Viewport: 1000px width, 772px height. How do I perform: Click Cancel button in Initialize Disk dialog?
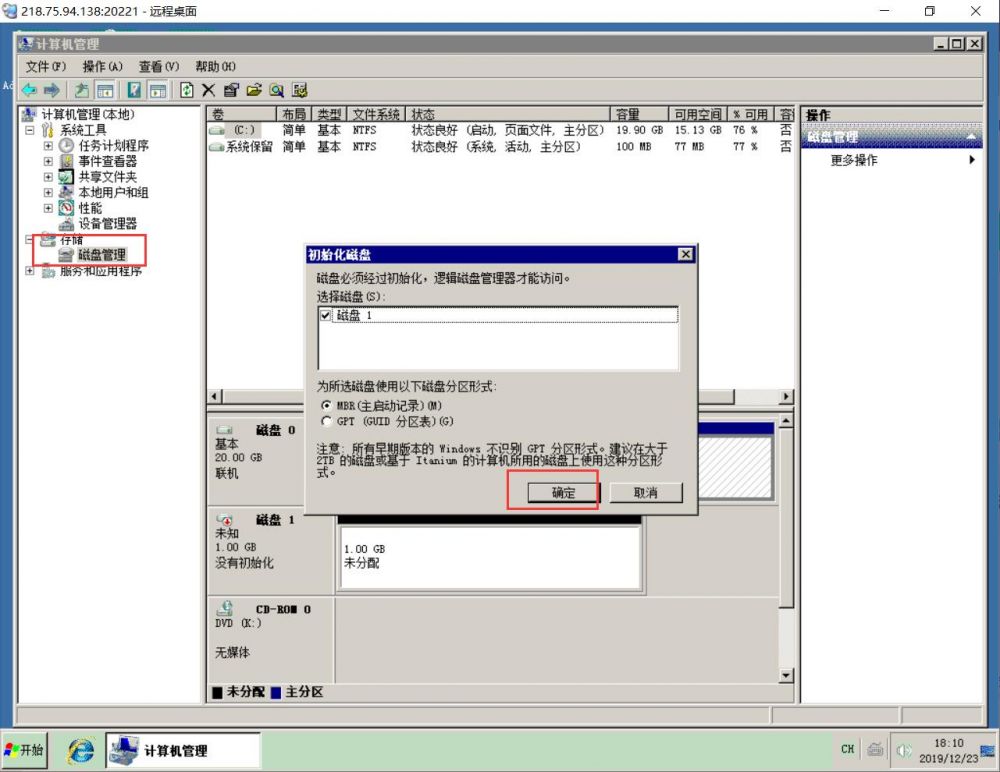coord(646,493)
